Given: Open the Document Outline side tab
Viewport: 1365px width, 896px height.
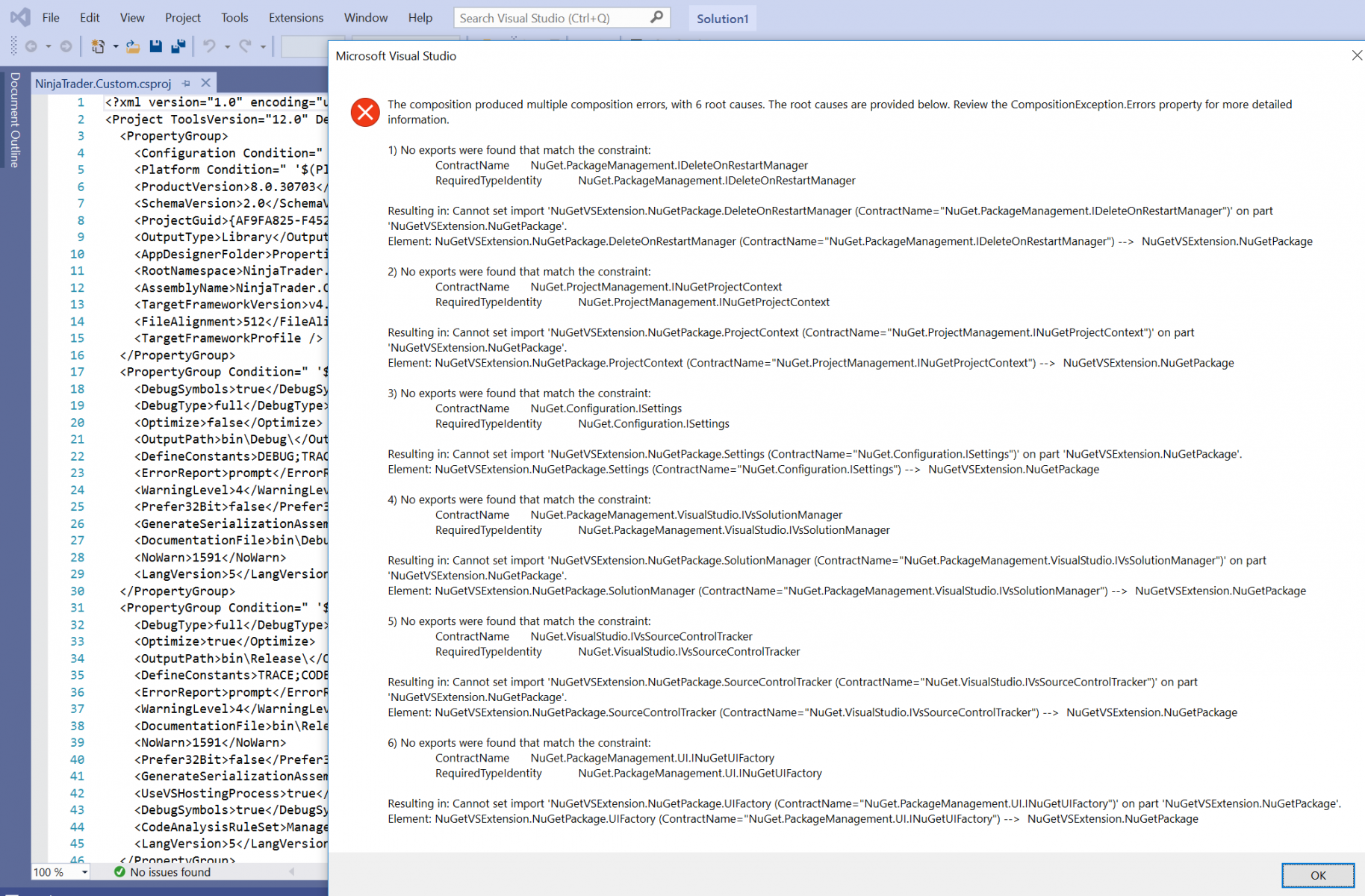Looking at the screenshot, I should [x=15, y=119].
